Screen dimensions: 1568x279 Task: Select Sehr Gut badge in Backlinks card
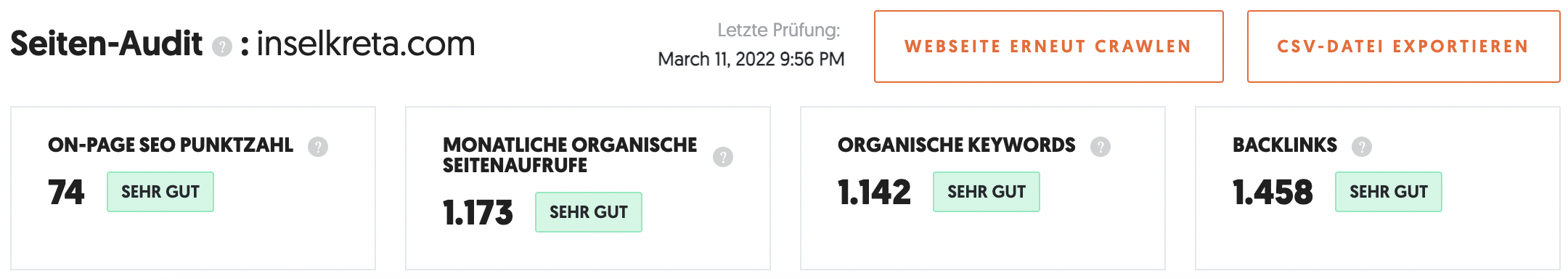click(1389, 192)
